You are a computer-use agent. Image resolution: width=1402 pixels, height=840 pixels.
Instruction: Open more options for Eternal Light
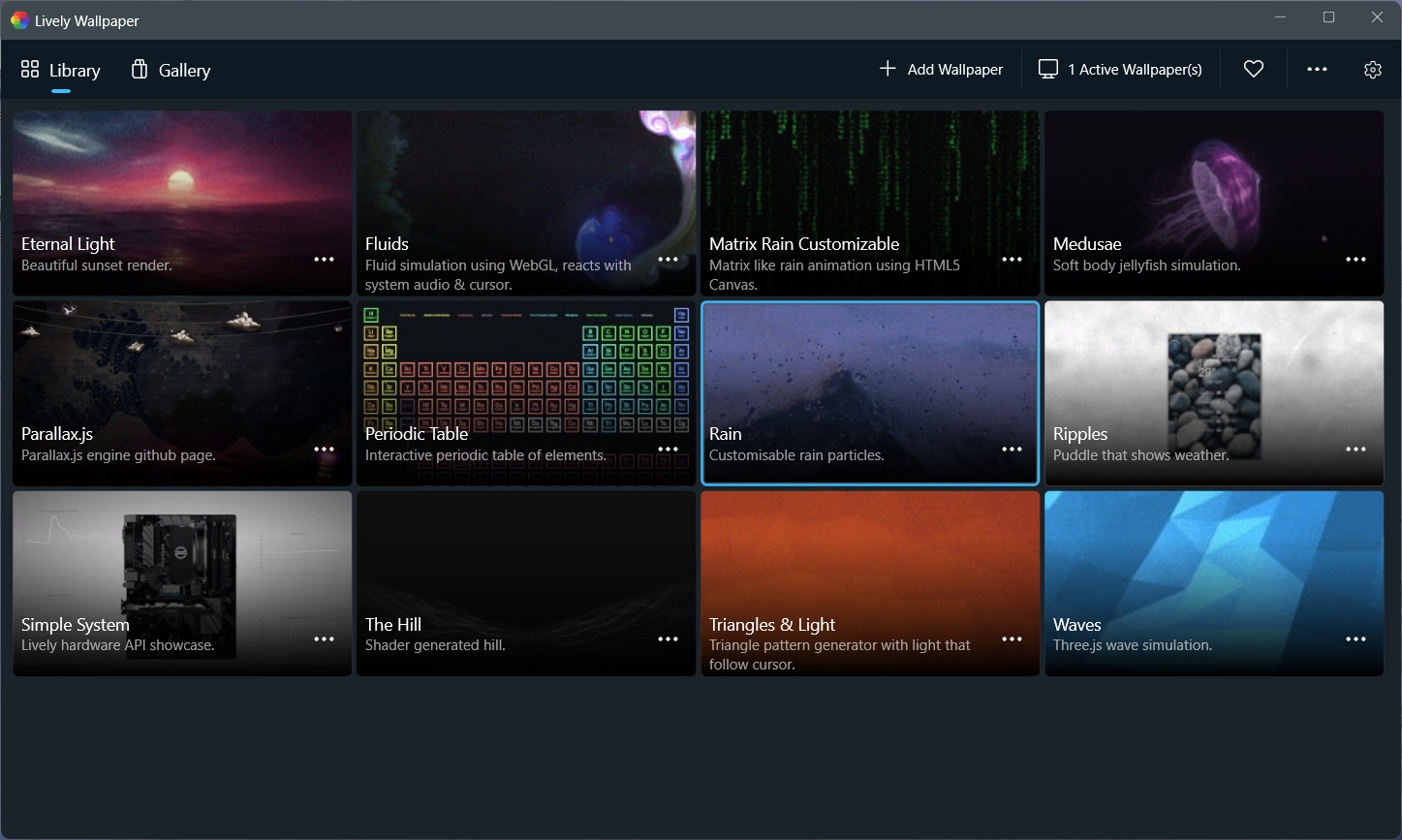pyautogui.click(x=324, y=260)
